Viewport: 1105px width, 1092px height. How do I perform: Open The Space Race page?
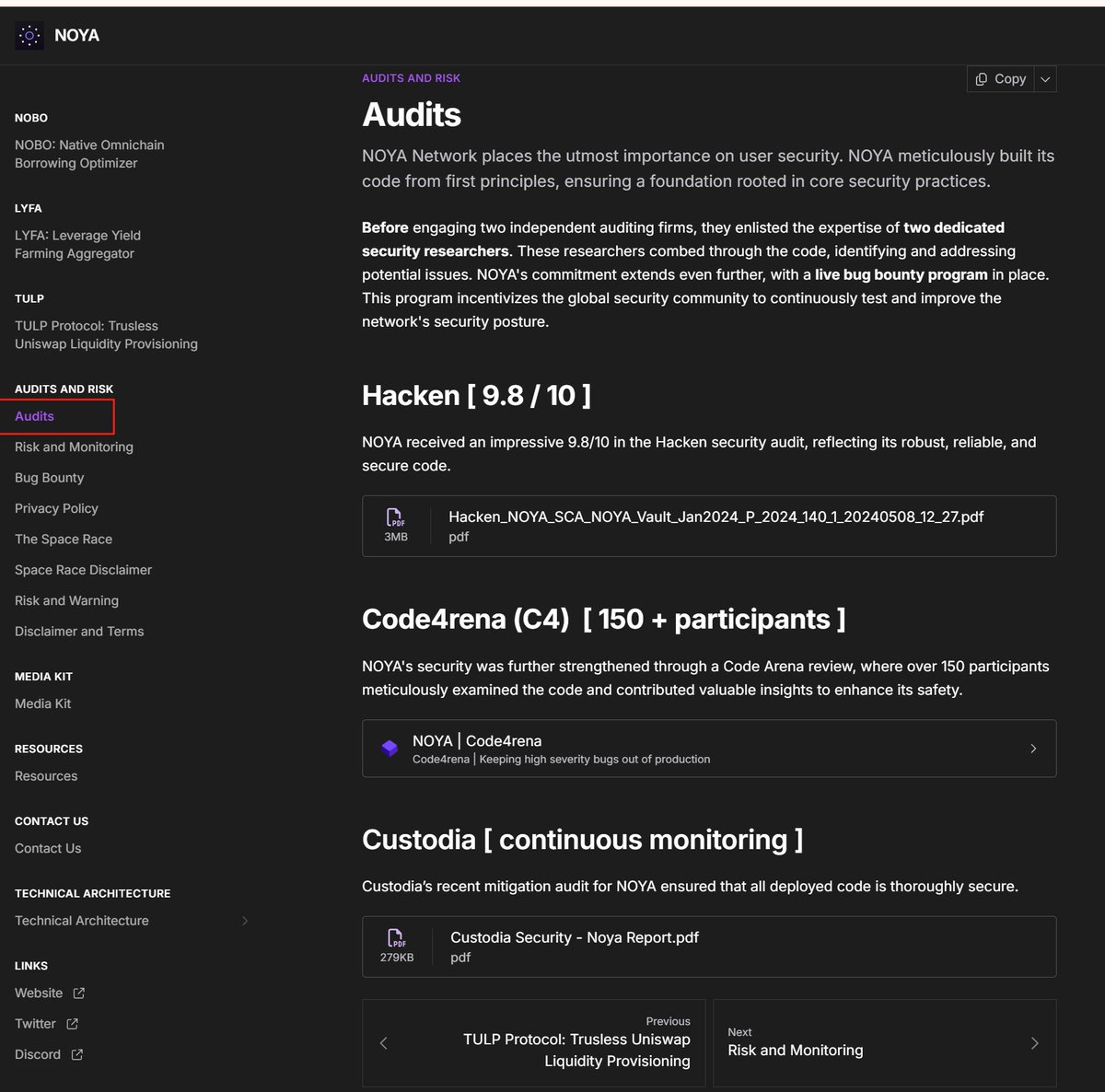[x=64, y=539]
